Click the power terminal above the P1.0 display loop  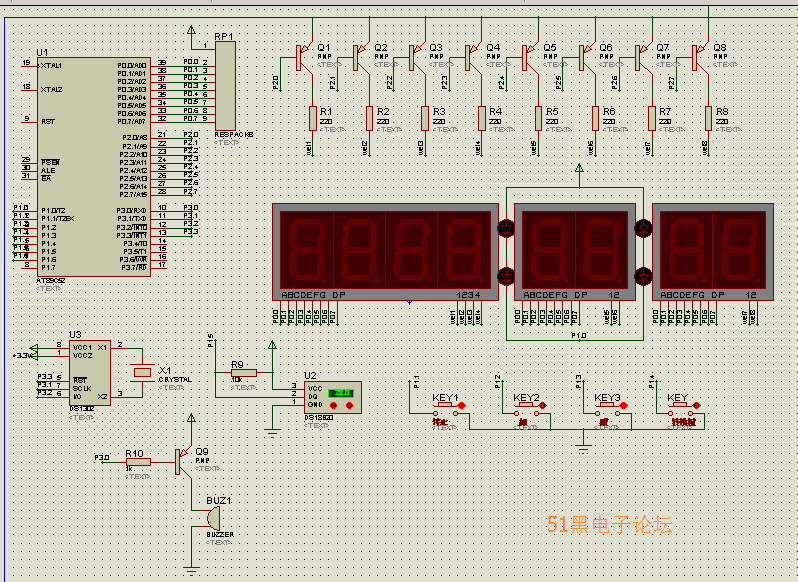click(579, 168)
